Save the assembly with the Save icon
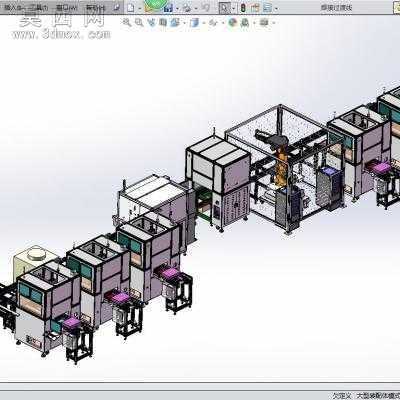The image size is (400, 400). click(x=169, y=8)
